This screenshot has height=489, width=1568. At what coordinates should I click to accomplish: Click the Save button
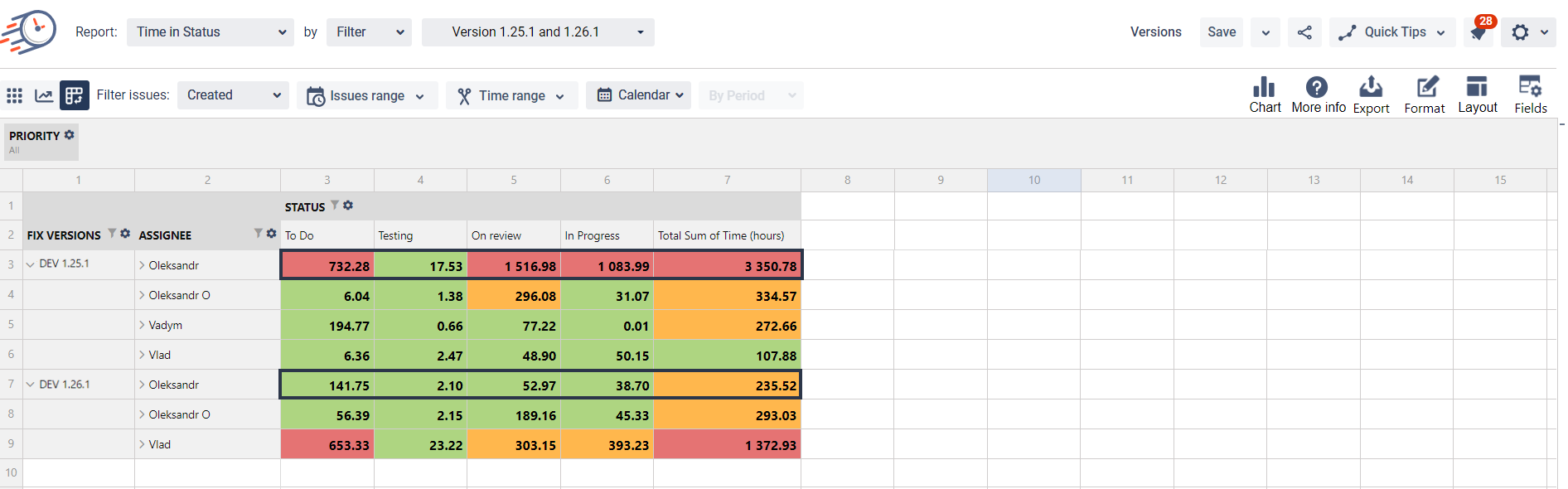(x=1221, y=32)
